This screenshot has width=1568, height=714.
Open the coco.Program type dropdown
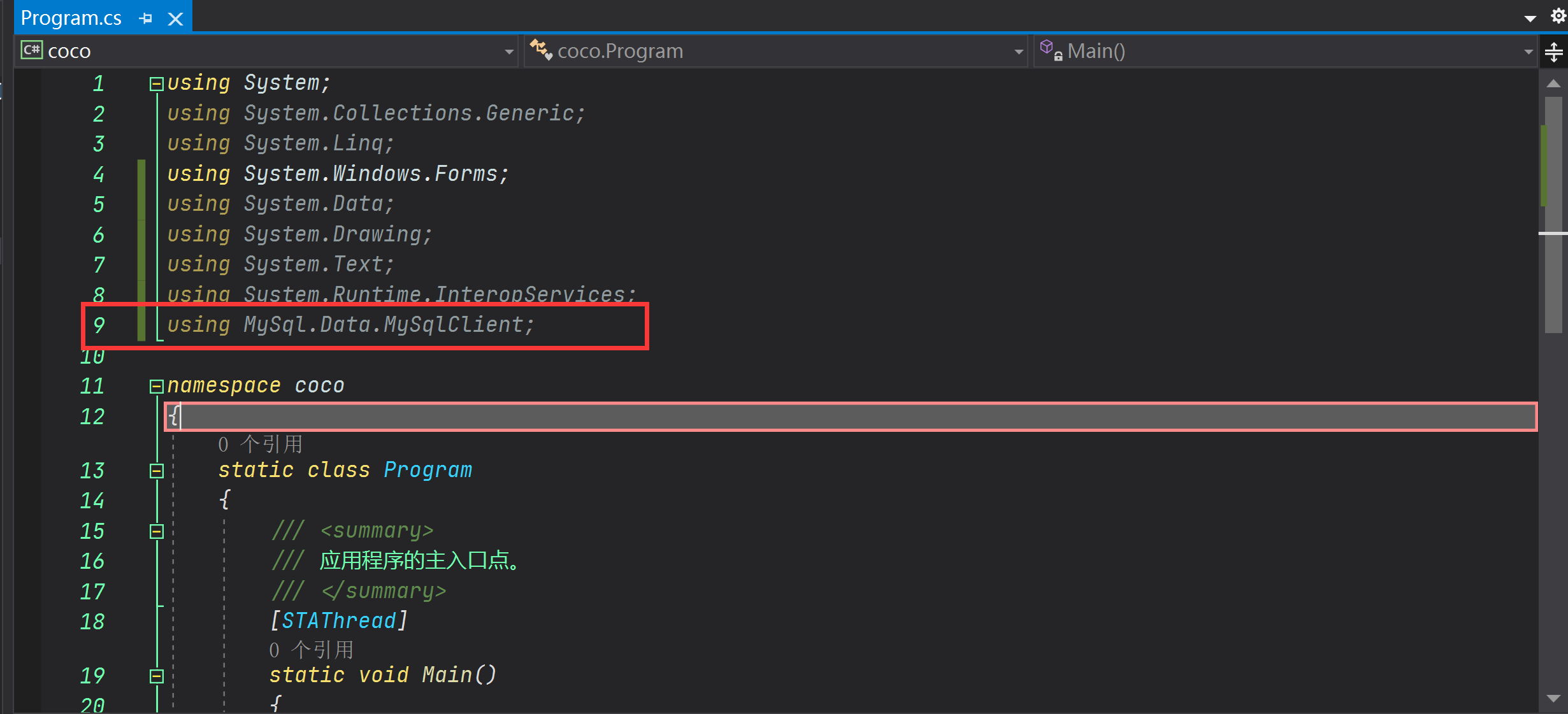coord(1018,52)
